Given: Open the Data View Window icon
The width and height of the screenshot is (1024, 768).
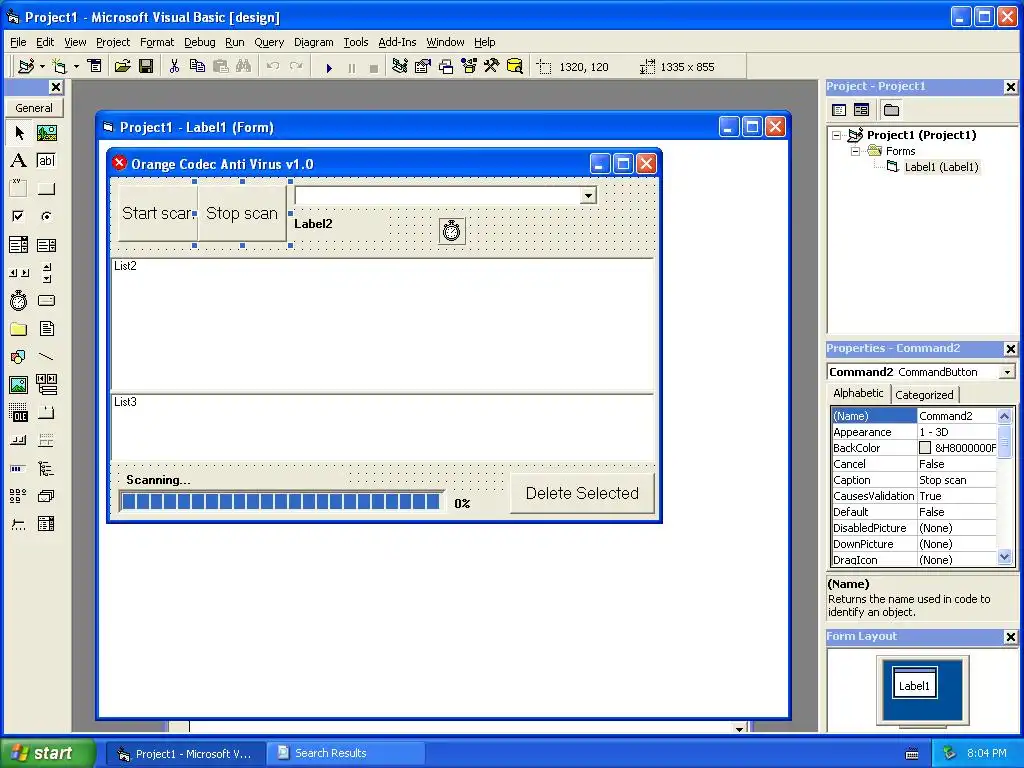Looking at the screenshot, I should 515,67.
